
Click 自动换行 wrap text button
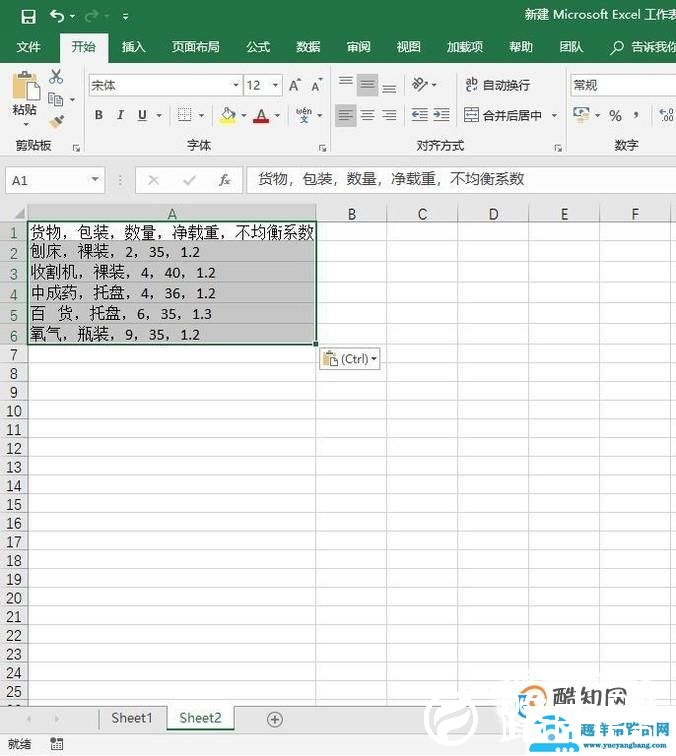pyautogui.click(x=498, y=85)
